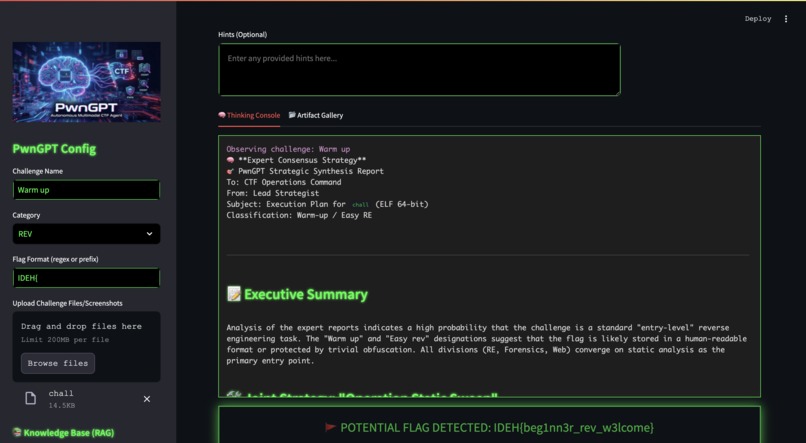Screen dimensions: 806x443
Task: Click the Flag Format input field
Action: click(x=86, y=278)
